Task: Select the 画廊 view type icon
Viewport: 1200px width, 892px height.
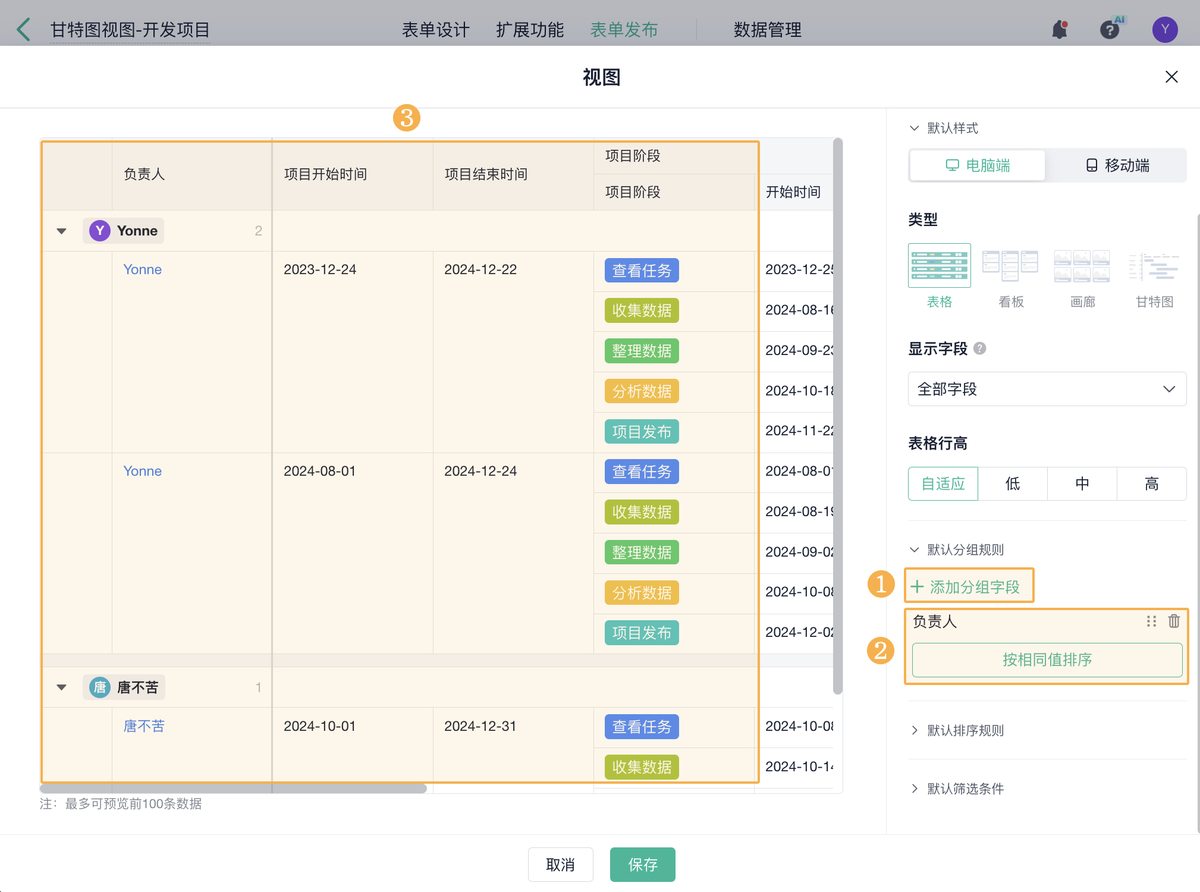Action: (1082, 267)
